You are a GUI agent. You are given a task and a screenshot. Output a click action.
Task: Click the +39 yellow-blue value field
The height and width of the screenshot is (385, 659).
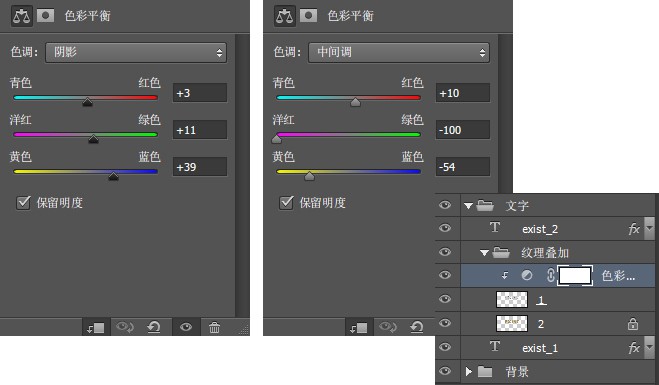click(x=200, y=167)
